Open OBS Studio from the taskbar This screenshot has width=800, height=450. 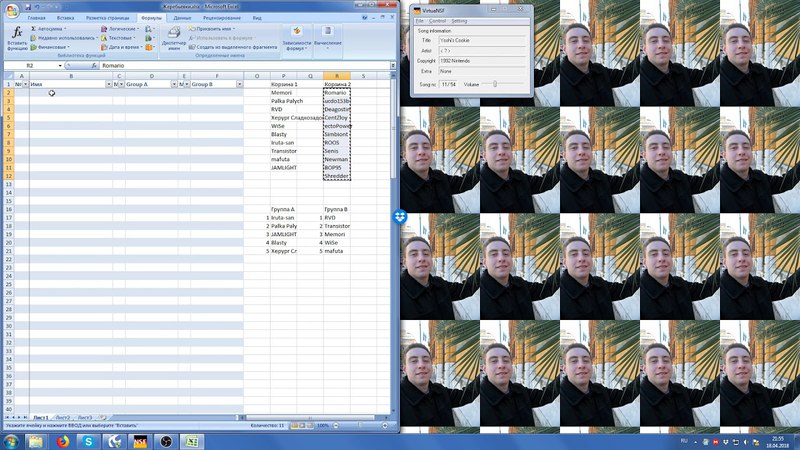[x=166, y=441]
